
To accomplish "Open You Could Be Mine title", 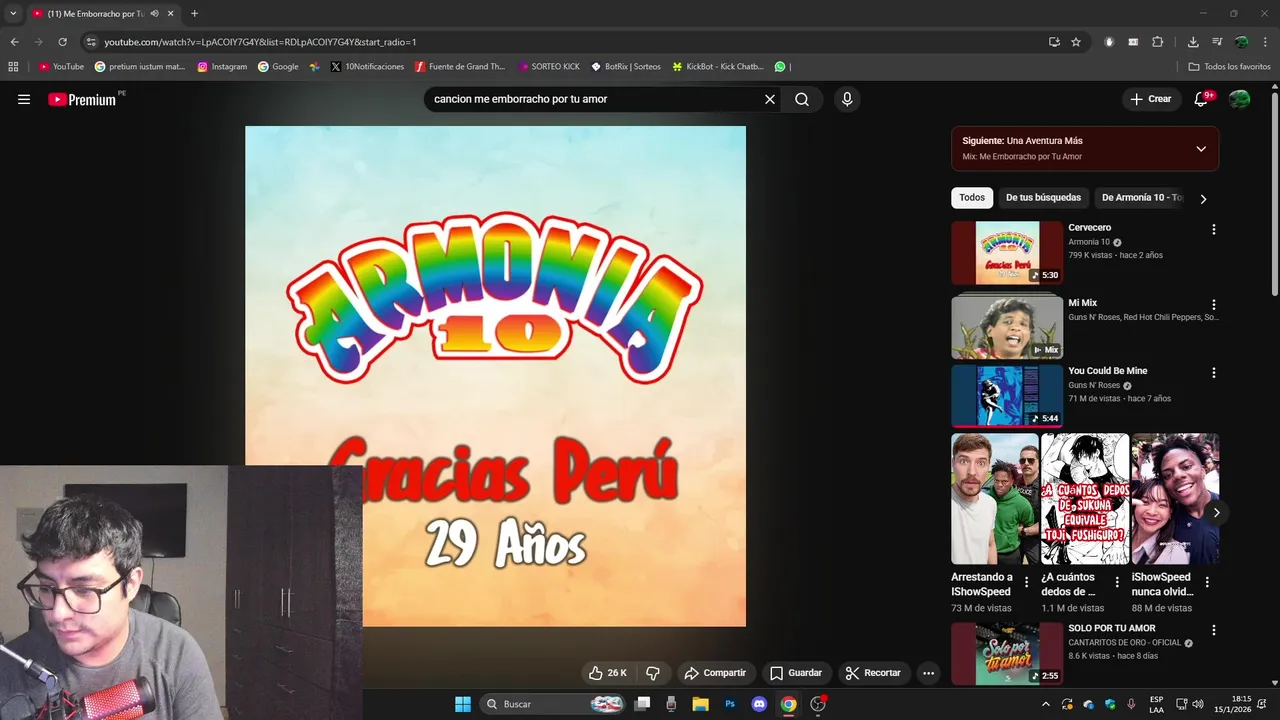I will (x=1107, y=371).
